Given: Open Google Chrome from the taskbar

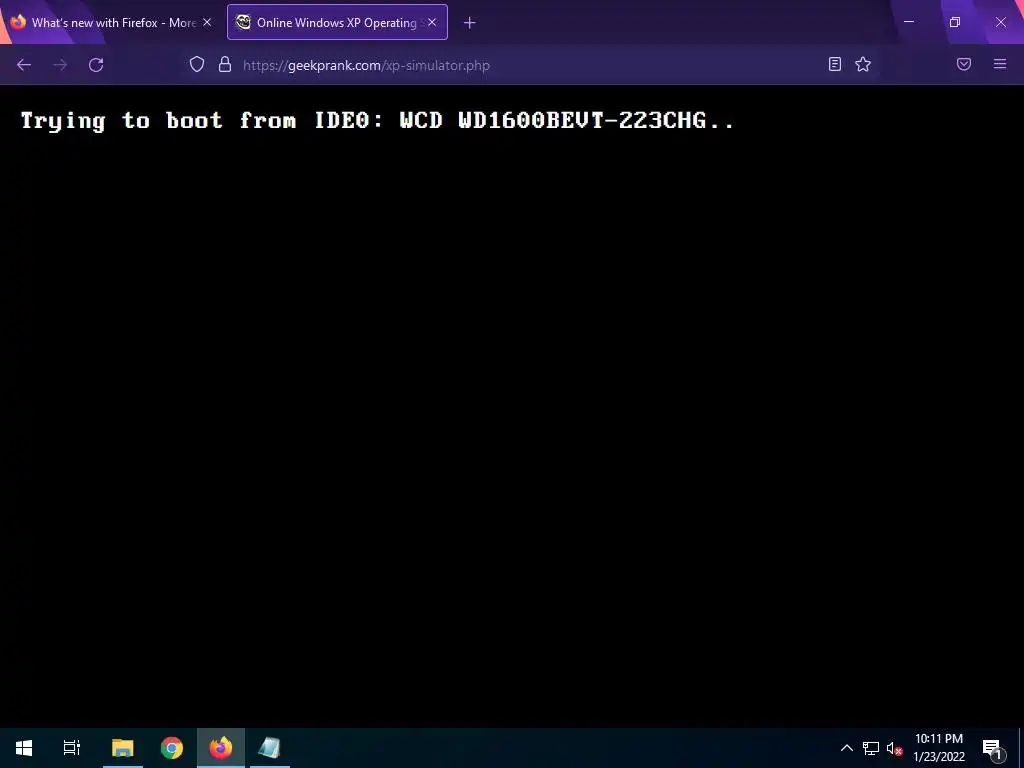Looking at the screenshot, I should (172, 748).
